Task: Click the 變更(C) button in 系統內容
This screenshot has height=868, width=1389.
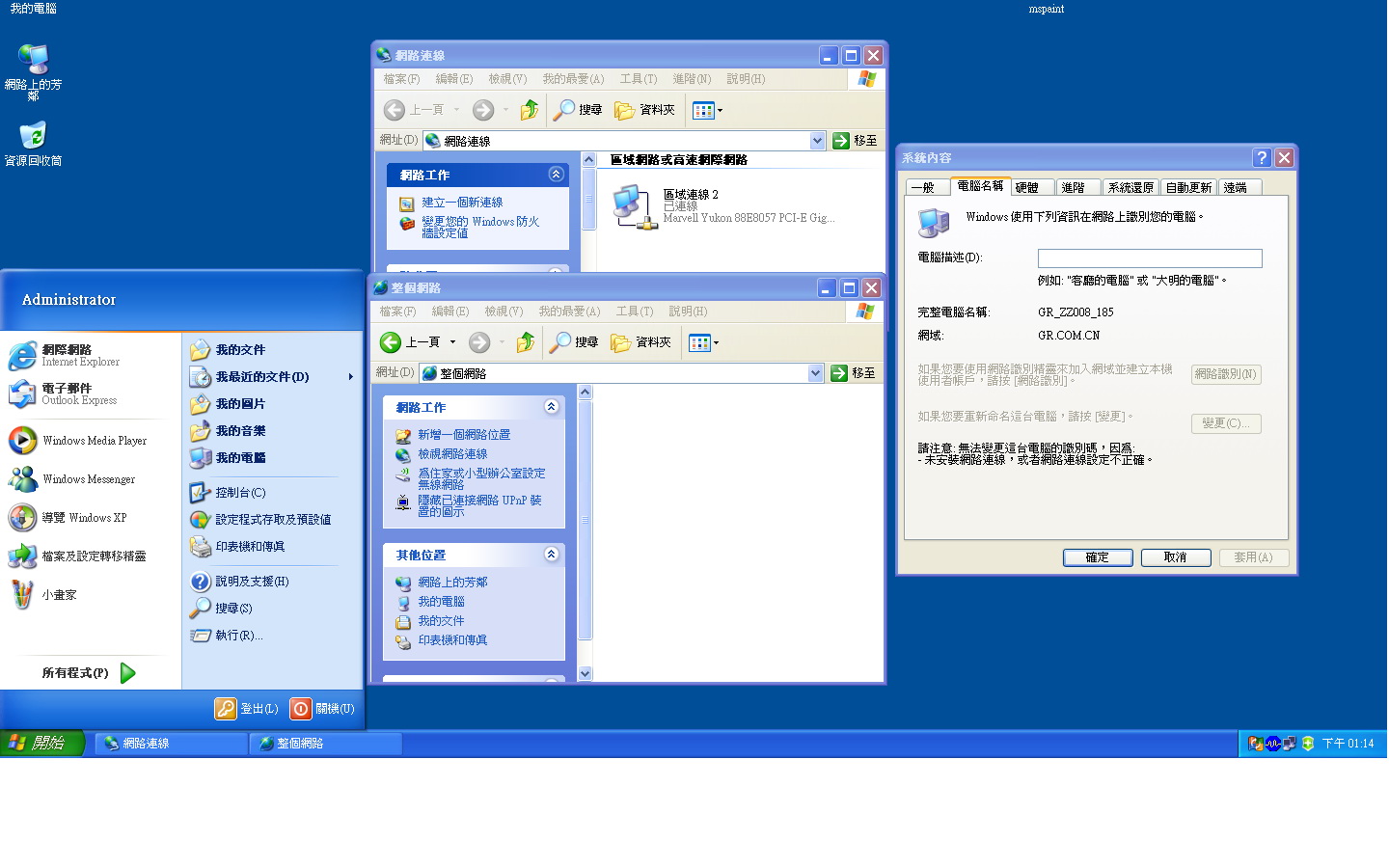Action: tap(1225, 423)
